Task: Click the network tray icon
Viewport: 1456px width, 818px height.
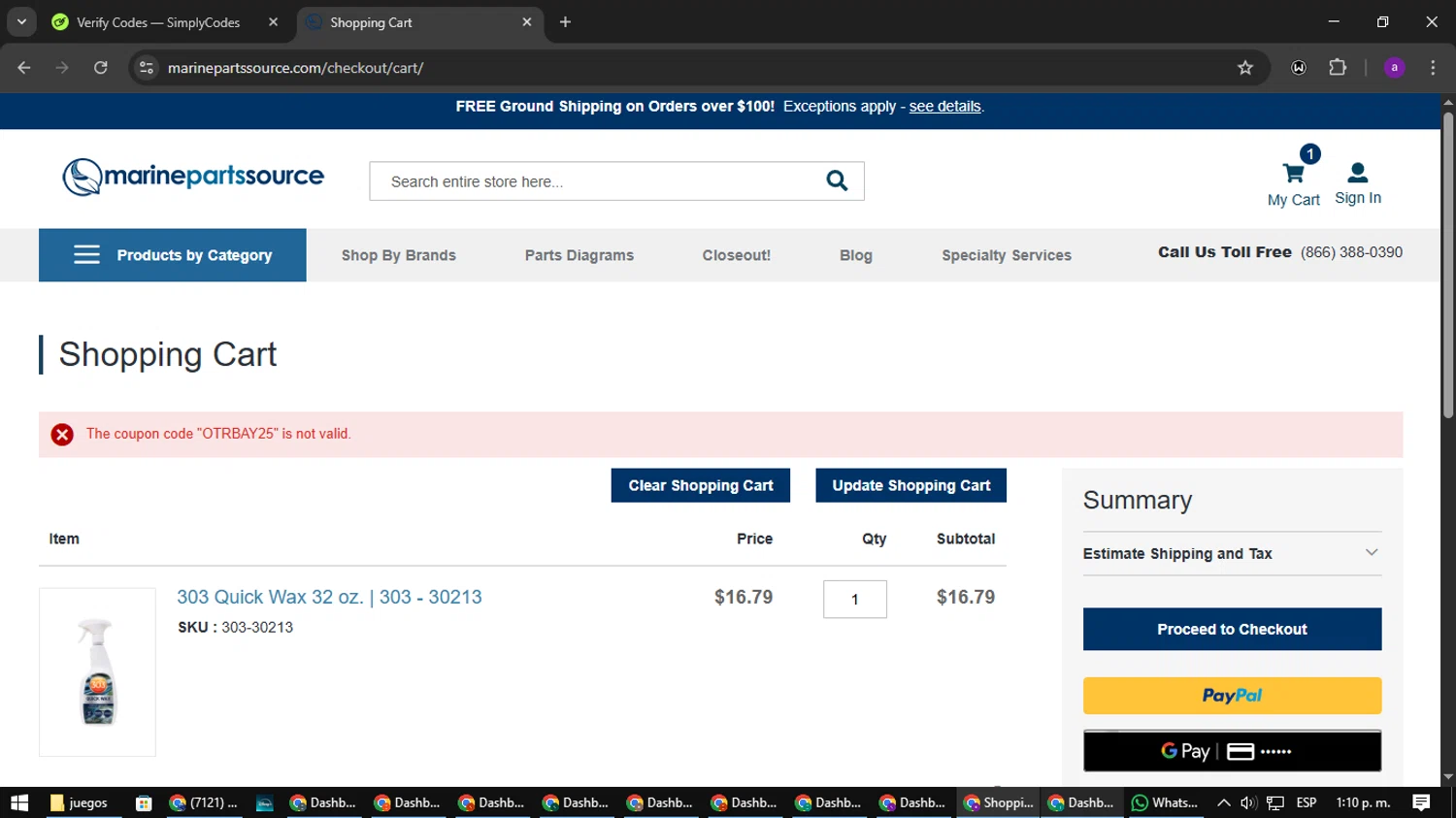Action: 1275,802
